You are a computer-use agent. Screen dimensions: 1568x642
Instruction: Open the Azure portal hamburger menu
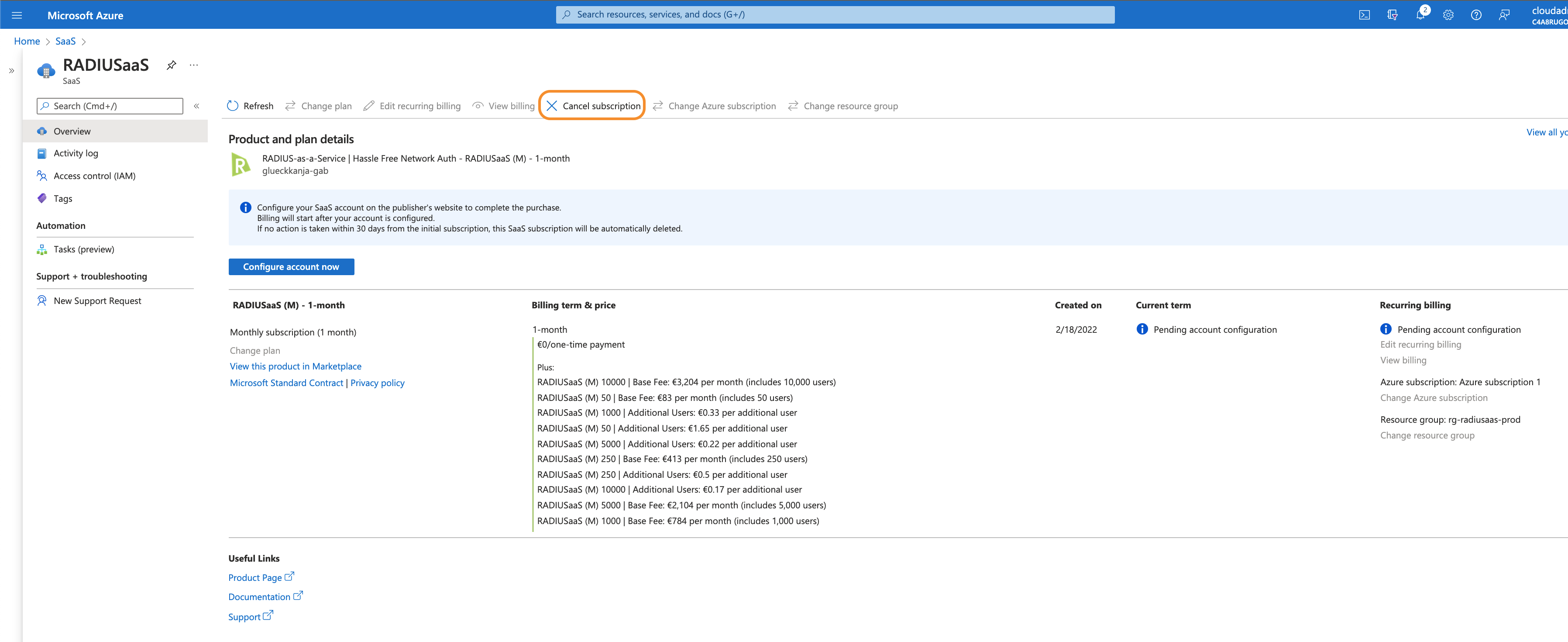point(17,15)
